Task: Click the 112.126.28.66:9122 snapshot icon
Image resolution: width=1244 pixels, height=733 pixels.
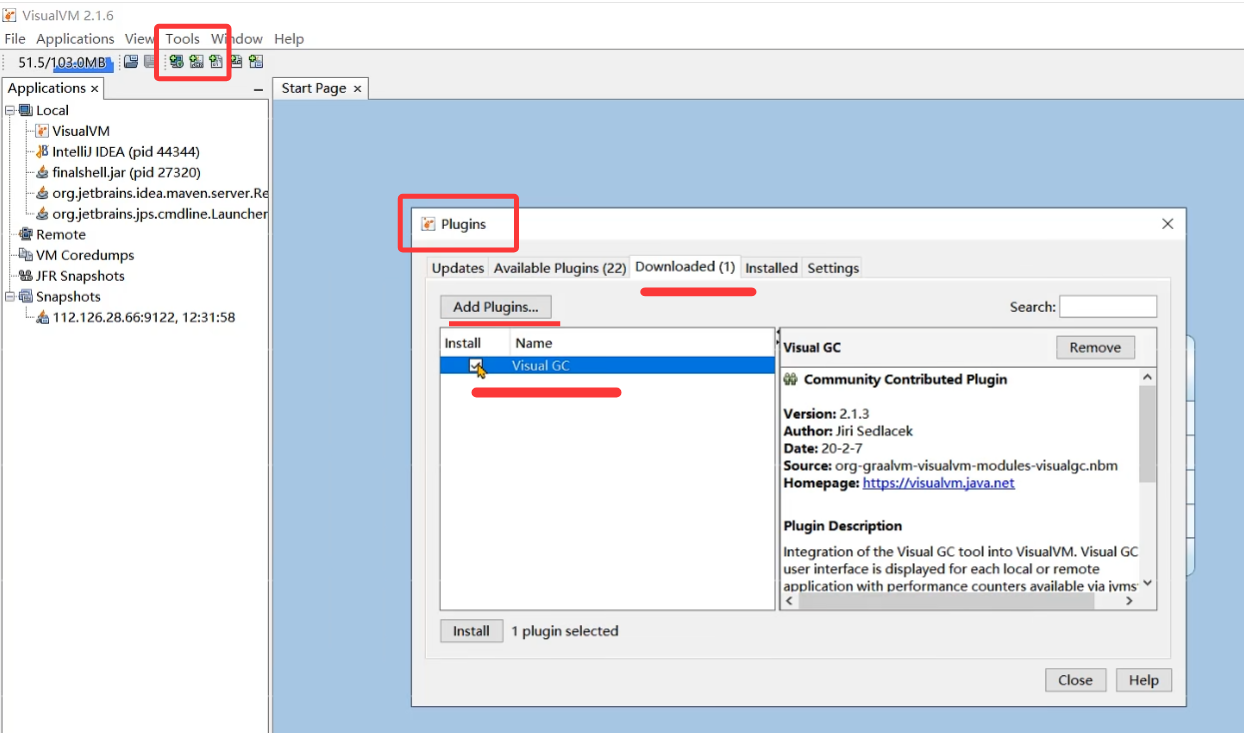Action: point(42,317)
